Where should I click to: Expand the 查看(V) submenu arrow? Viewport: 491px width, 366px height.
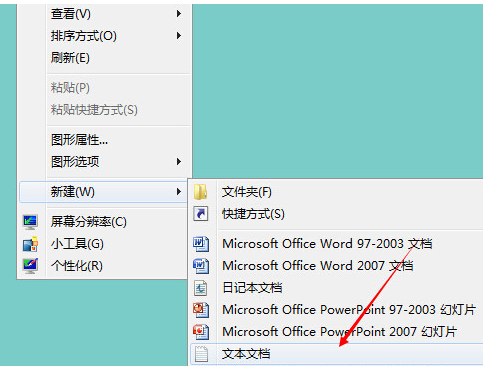tap(179, 14)
